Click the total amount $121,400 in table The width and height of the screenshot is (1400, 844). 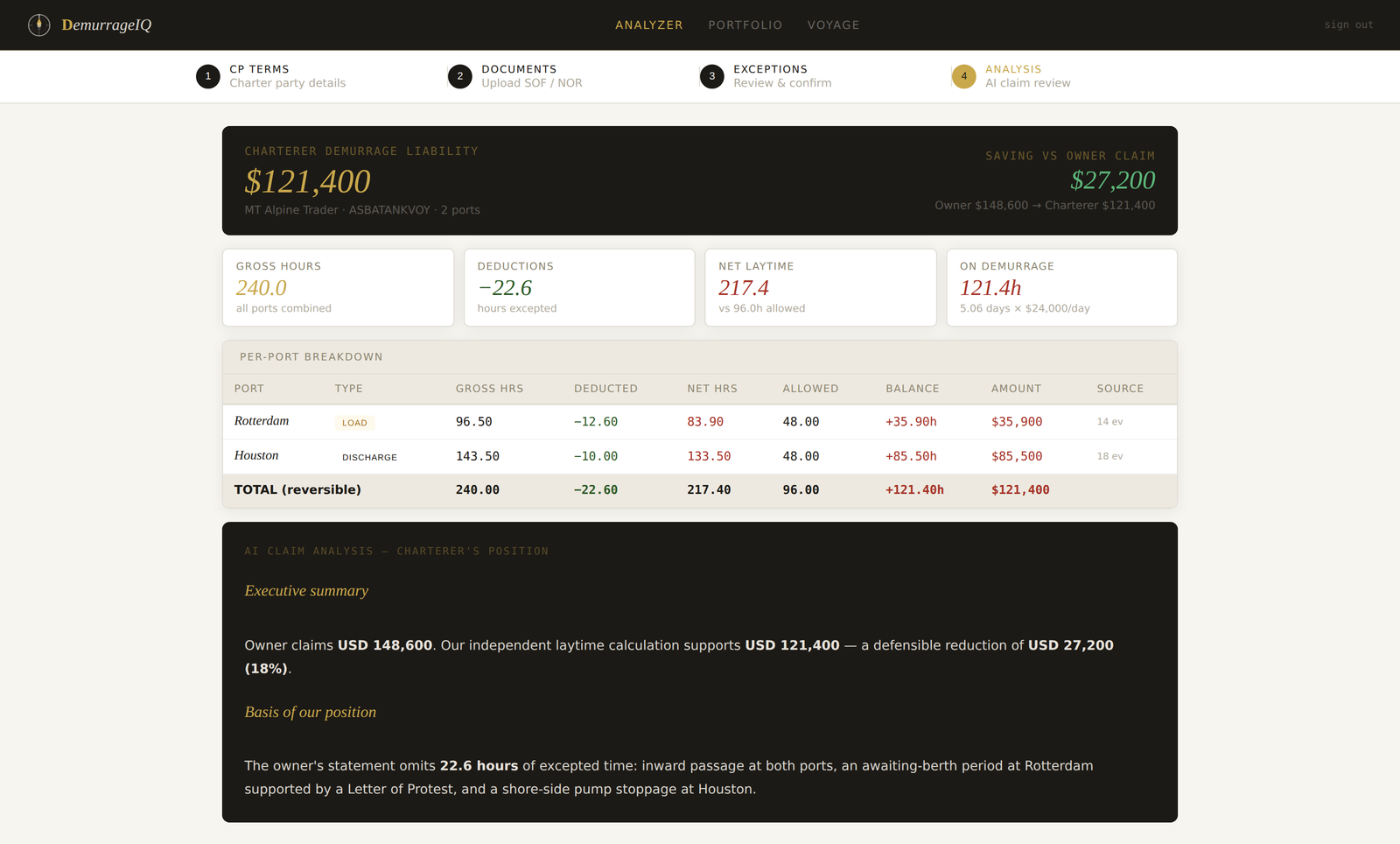[1020, 490]
